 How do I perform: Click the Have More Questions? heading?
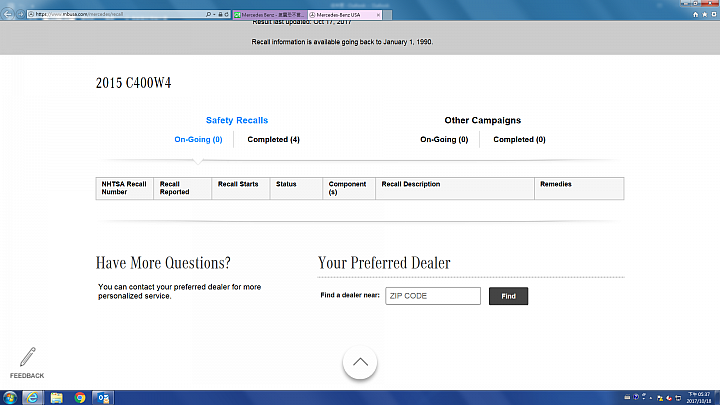point(163,263)
